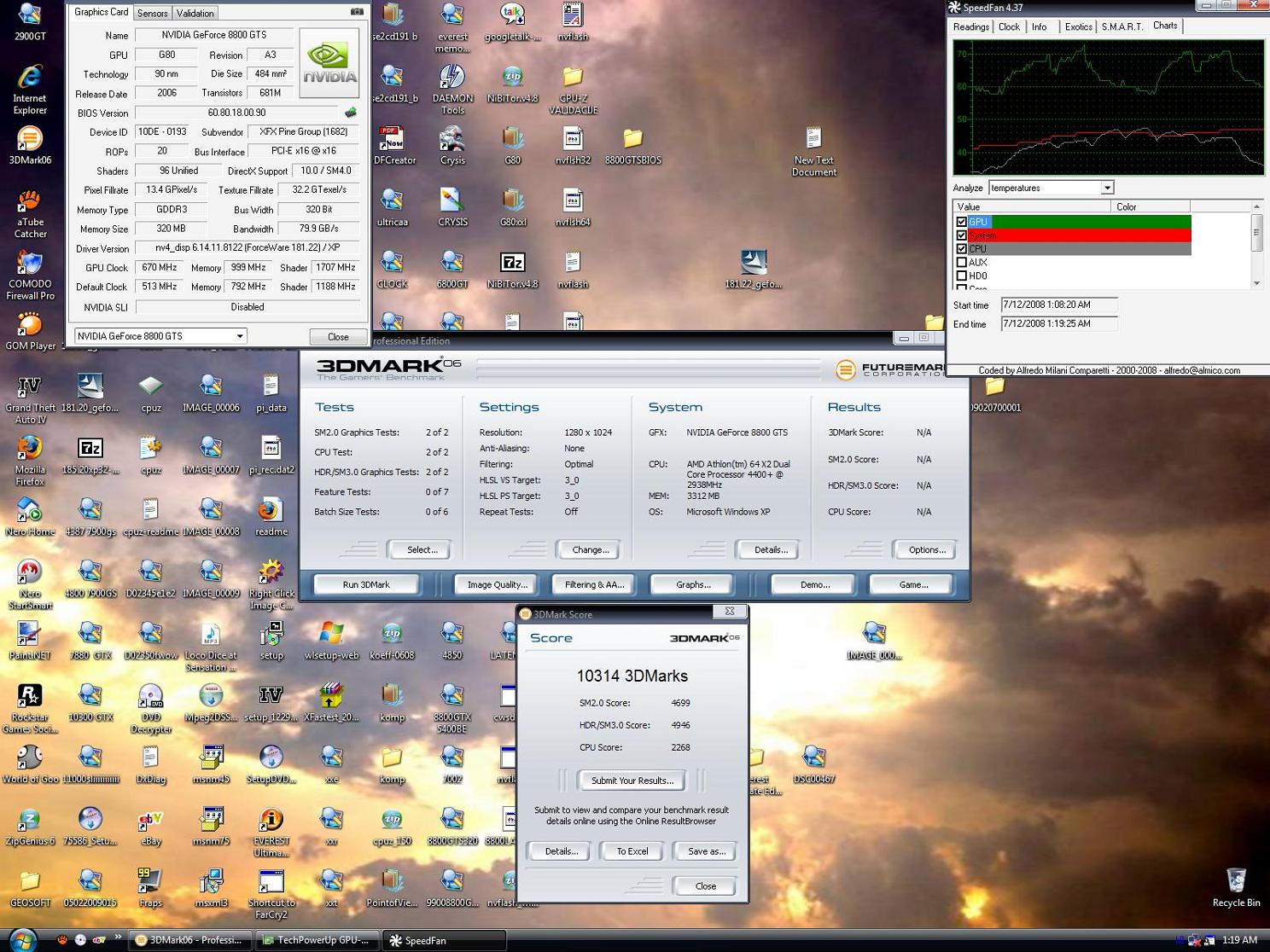The height and width of the screenshot is (952, 1270).
Task: Click Options button under Results
Action: click(x=927, y=550)
